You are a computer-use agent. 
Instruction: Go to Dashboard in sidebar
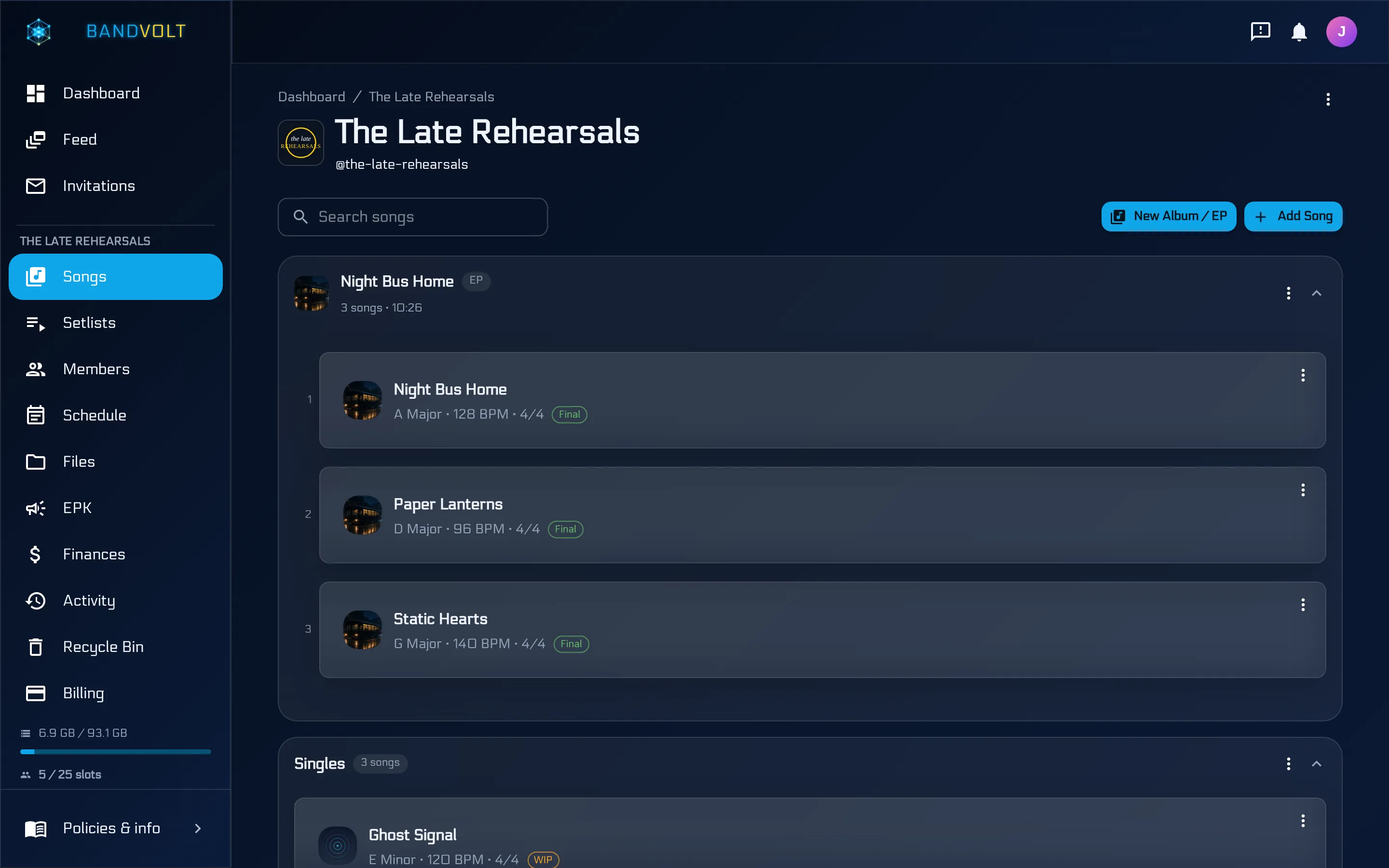(115, 93)
